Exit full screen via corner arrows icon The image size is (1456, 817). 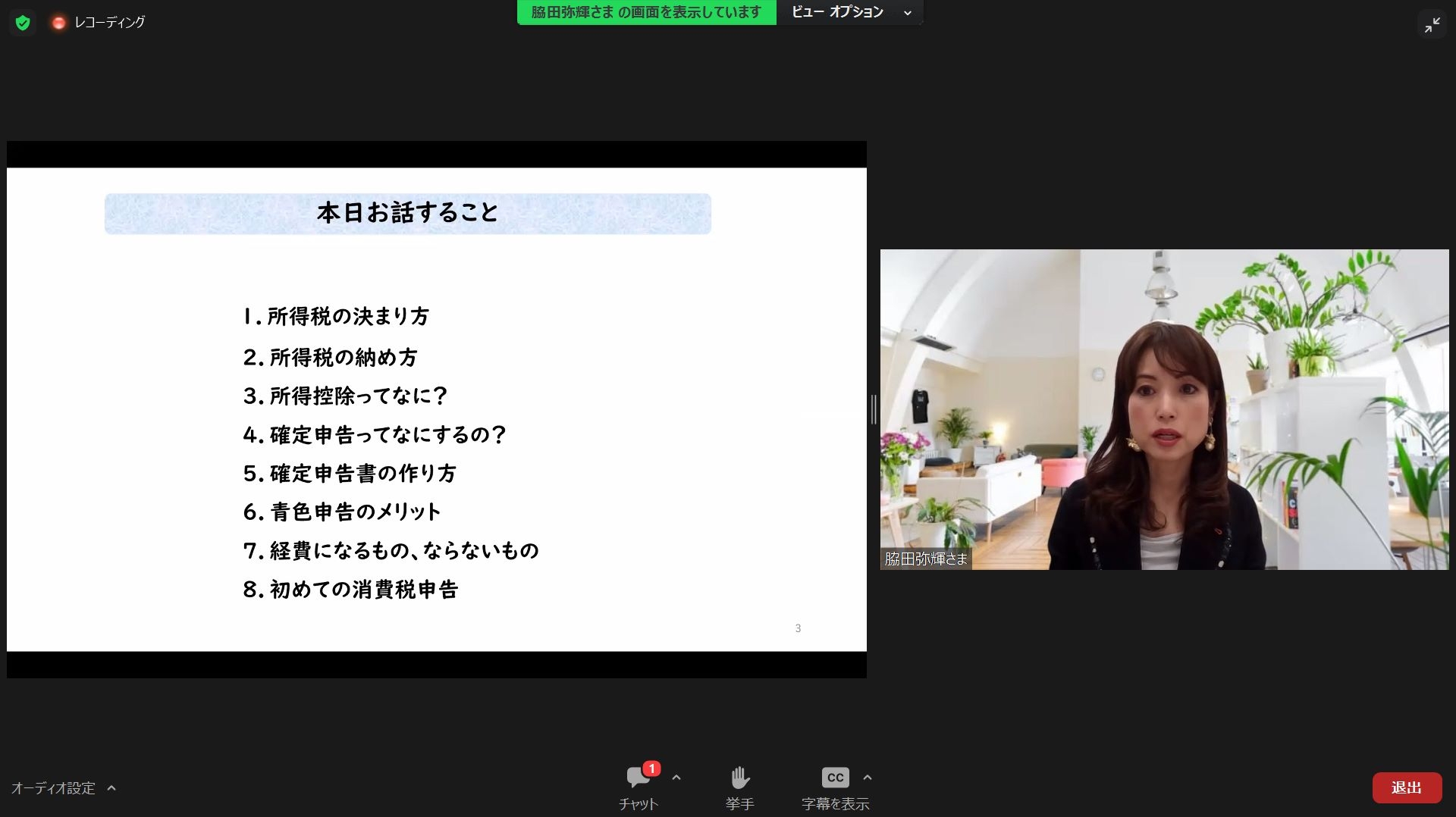click(1432, 25)
